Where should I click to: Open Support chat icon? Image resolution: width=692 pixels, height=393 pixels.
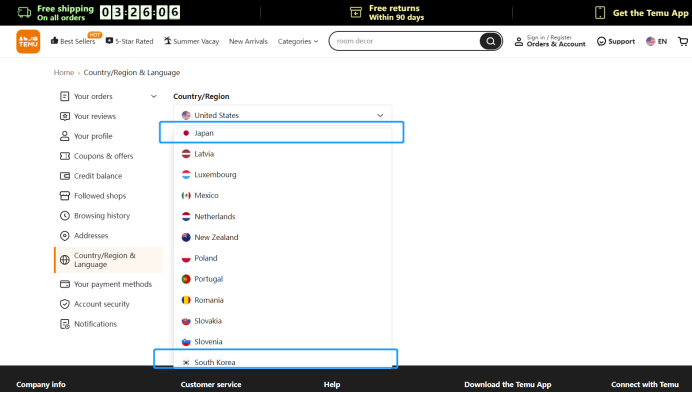tap(601, 42)
